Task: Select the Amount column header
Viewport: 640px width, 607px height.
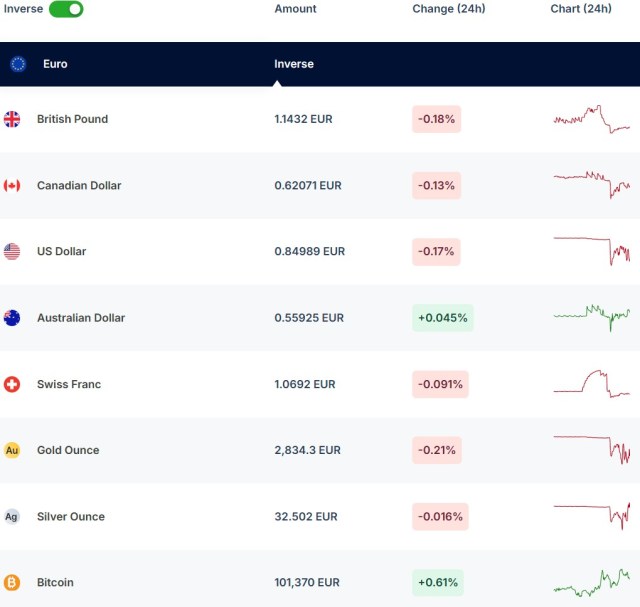Action: pyautogui.click(x=295, y=9)
